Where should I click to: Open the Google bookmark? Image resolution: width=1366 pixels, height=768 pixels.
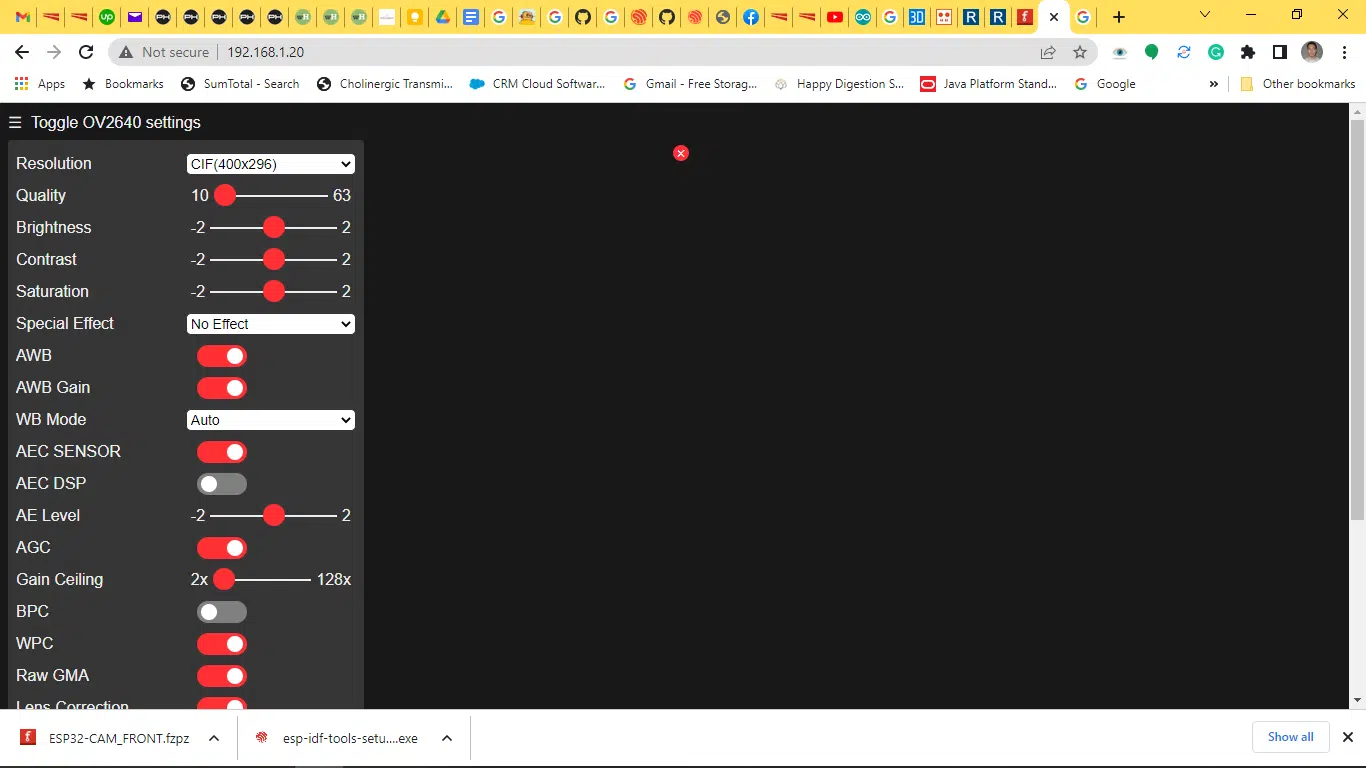(x=1105, y=84)
